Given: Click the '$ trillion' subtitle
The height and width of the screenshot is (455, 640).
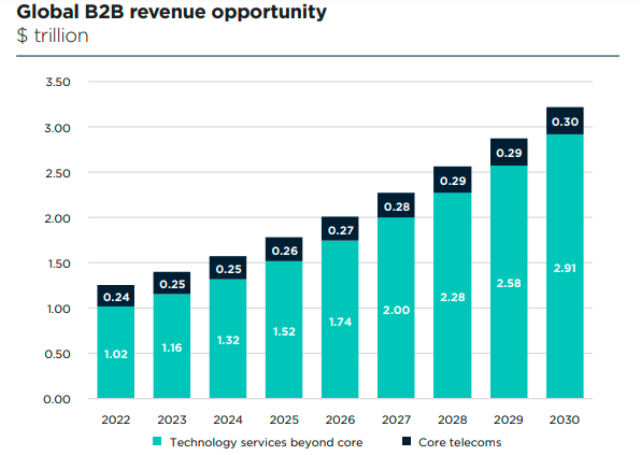Looking at the screenshot, I should (x=52, y=36).
